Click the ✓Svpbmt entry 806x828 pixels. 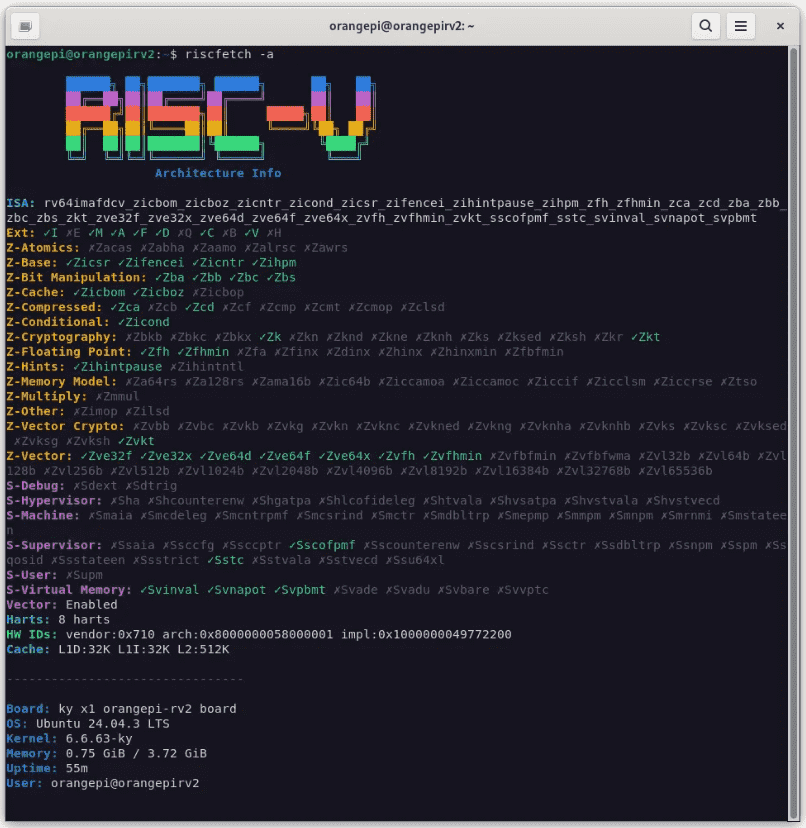299,589
